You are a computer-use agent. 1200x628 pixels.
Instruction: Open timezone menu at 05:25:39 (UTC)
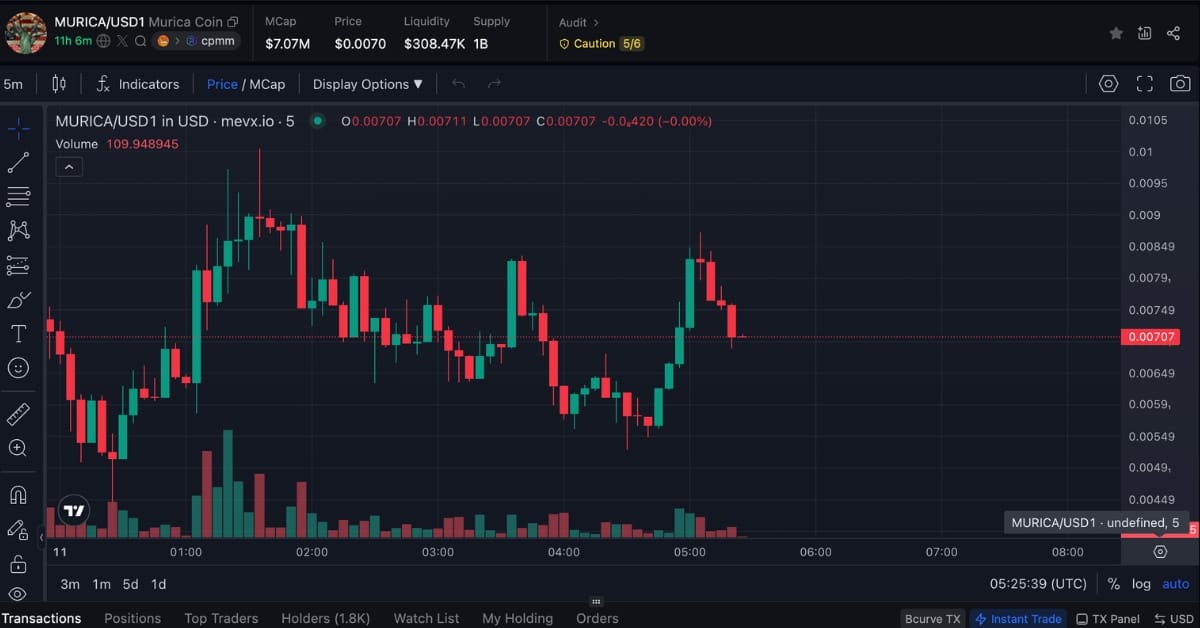(1038, 584)
